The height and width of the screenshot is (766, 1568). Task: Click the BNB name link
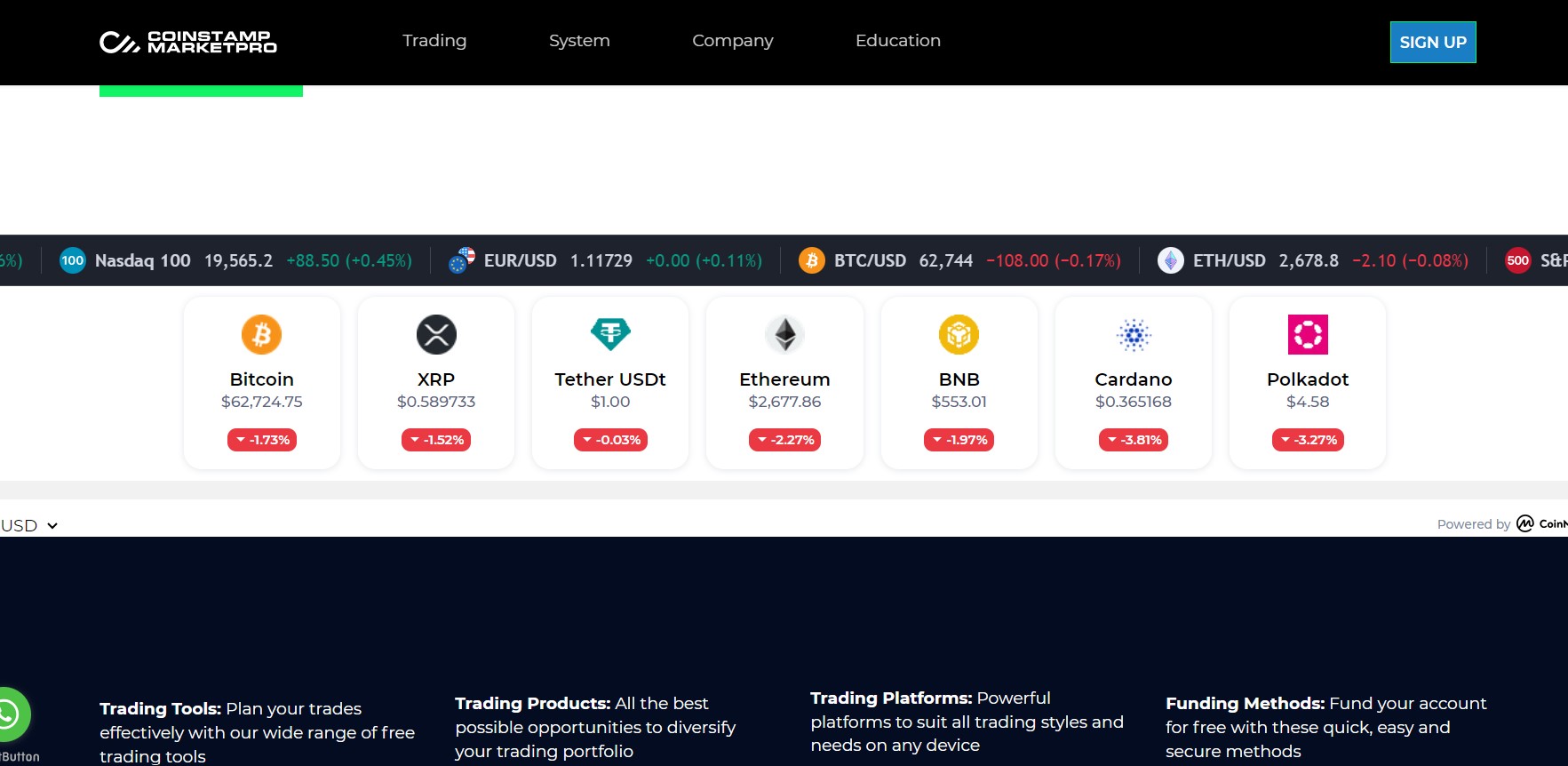pyautogui.click(x=959, y=379)
